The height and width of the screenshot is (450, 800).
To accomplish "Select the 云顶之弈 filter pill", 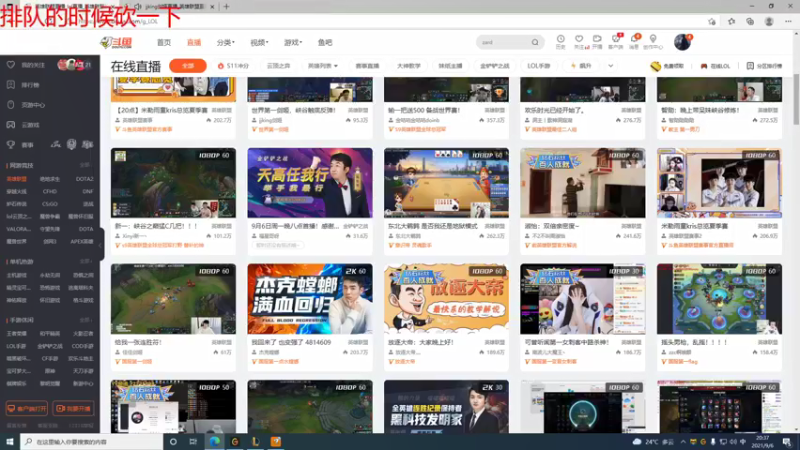I will [279, 66].
